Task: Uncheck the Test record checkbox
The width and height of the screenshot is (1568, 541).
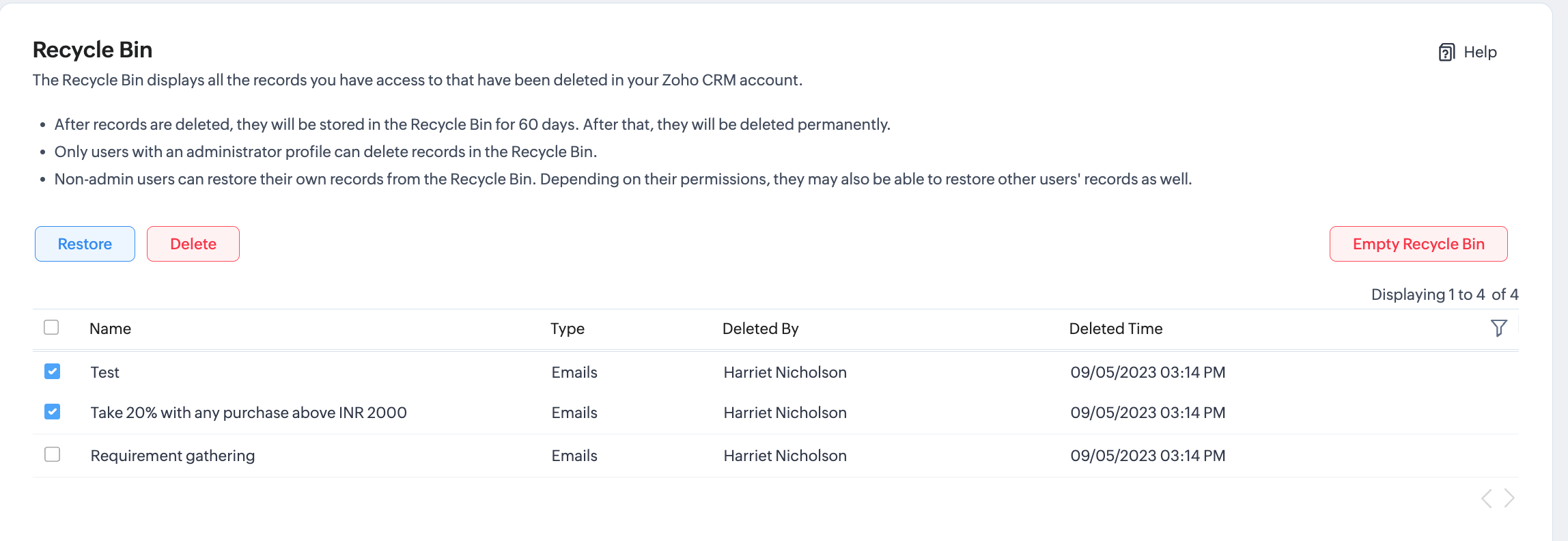Action: click(x=53, y=372)
